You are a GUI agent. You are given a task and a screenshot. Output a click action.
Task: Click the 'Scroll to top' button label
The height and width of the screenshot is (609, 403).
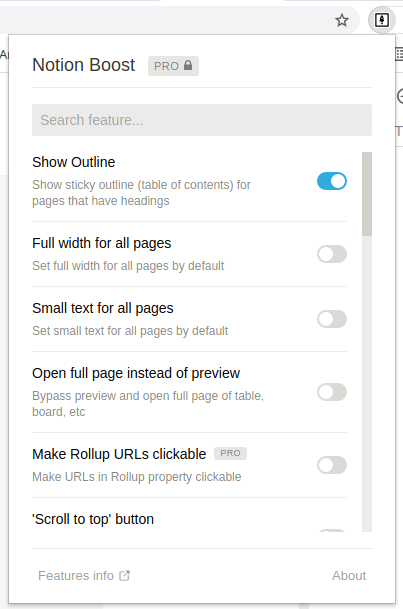coord(93,519)
